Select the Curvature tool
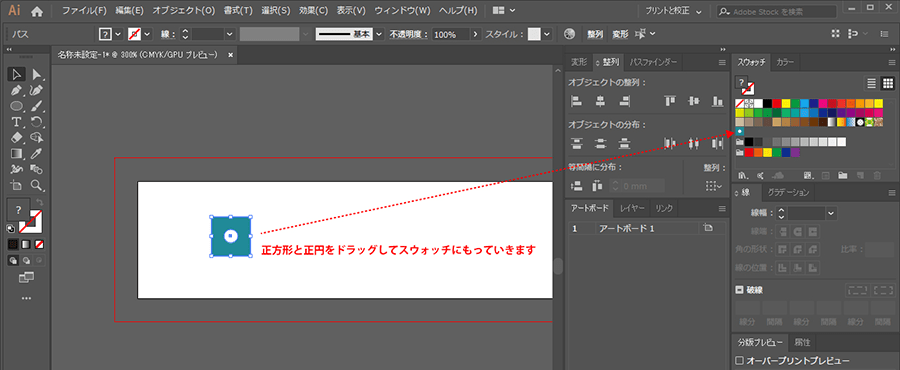Screen dimensions: 900x370 click(37, 90)
